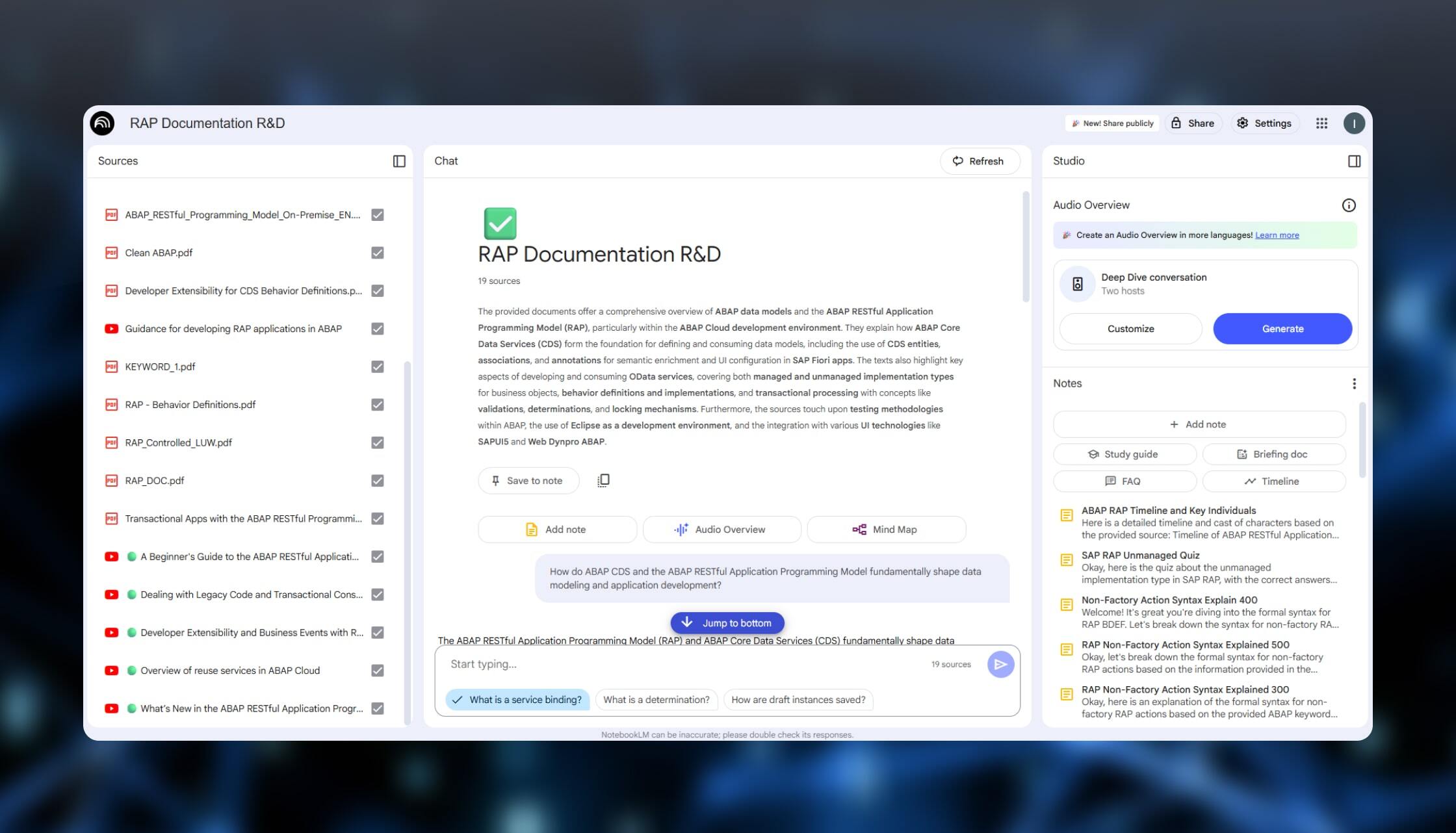Image resolution: width=1456 pixels, height=833 pixels.
Task: Open the user account avatar
Action: (x=1354, y=123)
